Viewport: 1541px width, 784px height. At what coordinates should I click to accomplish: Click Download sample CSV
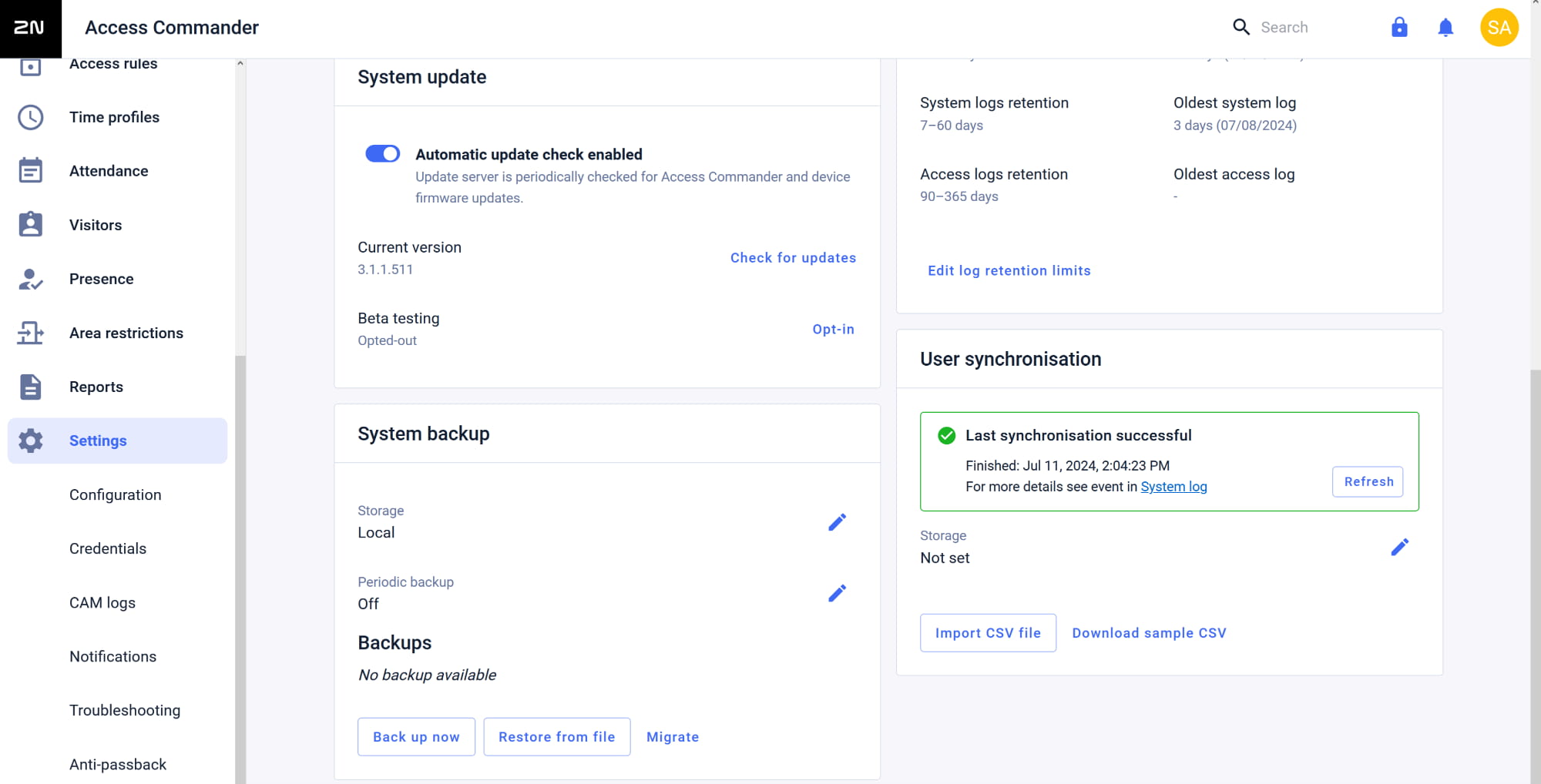point(1149,633)
